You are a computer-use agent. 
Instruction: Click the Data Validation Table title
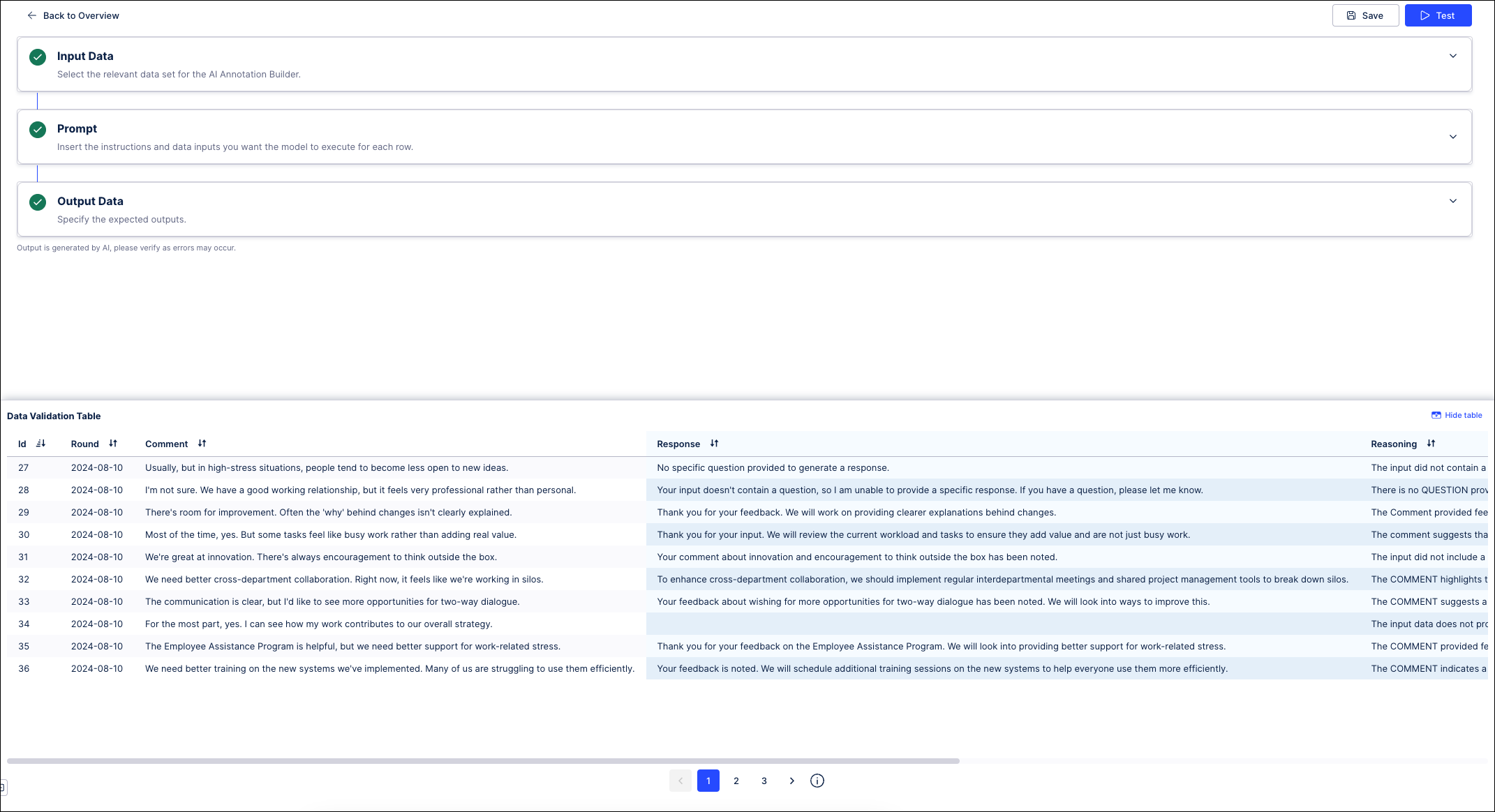pyautogui.click(x=54, y=416)
